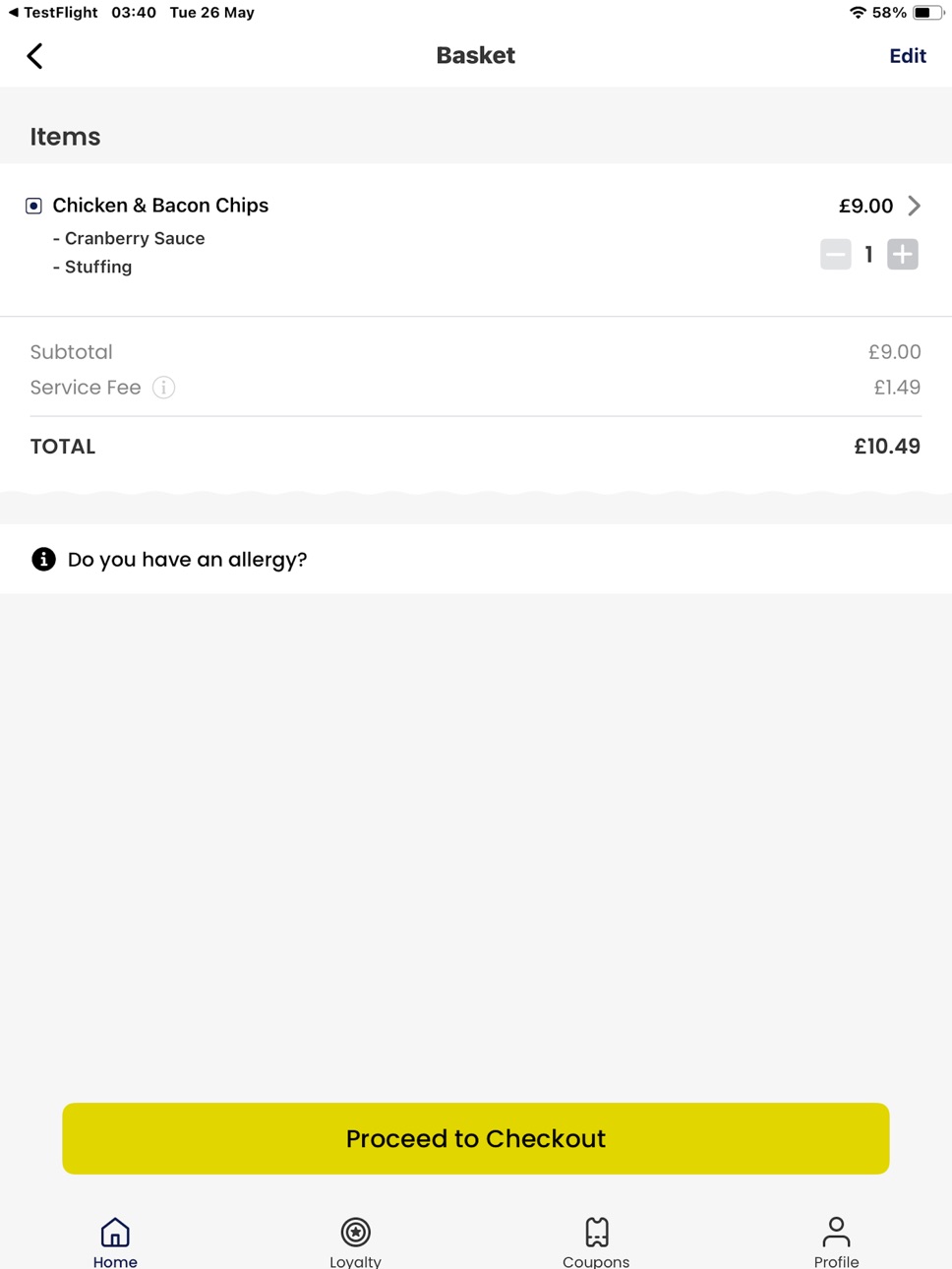
Task: Expand Chicken & Bacon Chips details chevron
Action: click(x=915, y=206)
